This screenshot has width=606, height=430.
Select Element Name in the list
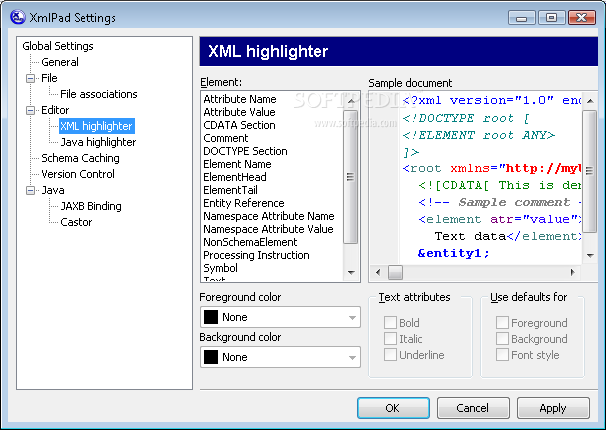click(237, 164)
